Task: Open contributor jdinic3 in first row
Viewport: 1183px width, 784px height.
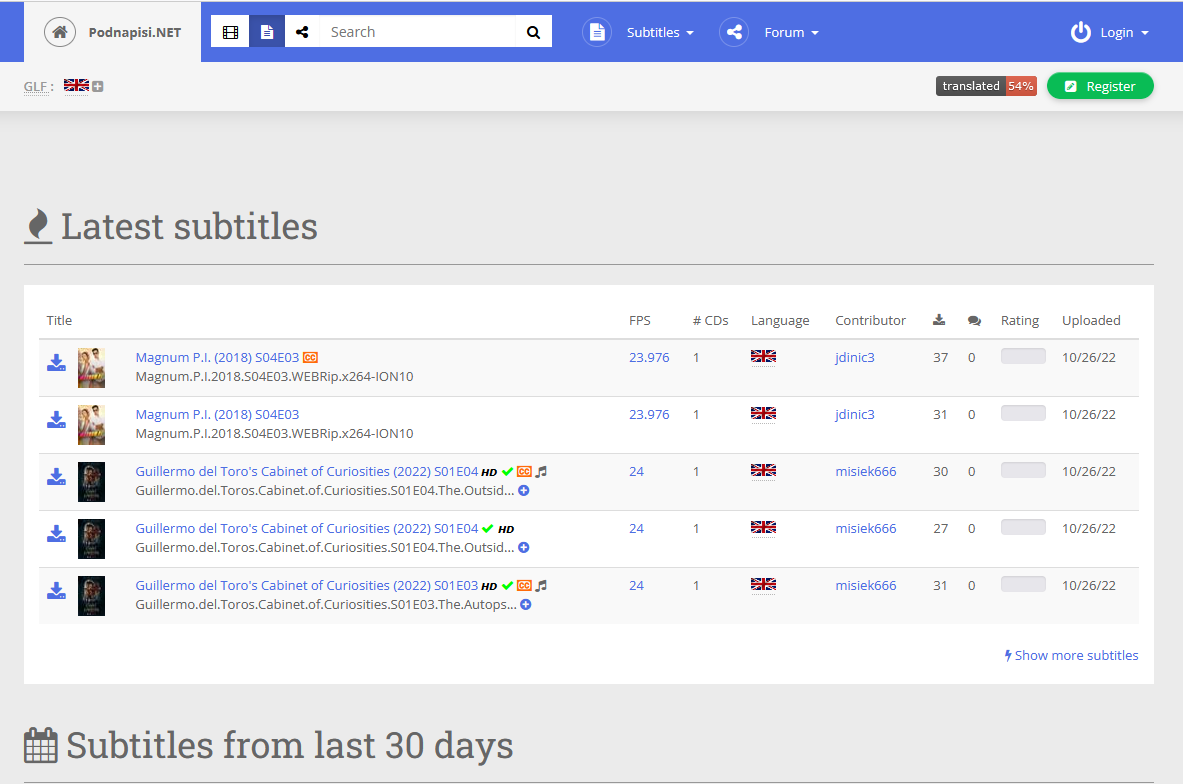Action: coord(855,358)
